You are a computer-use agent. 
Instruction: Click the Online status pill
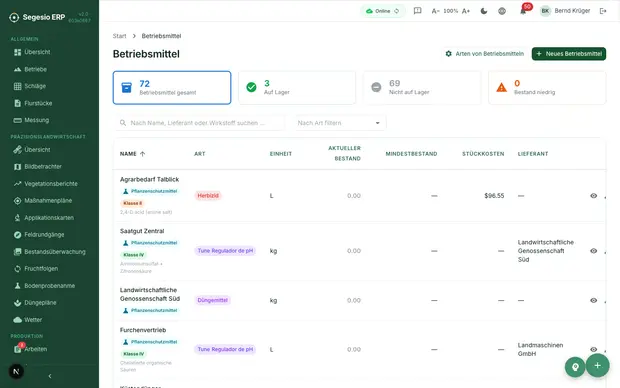[x=383, y=11]
